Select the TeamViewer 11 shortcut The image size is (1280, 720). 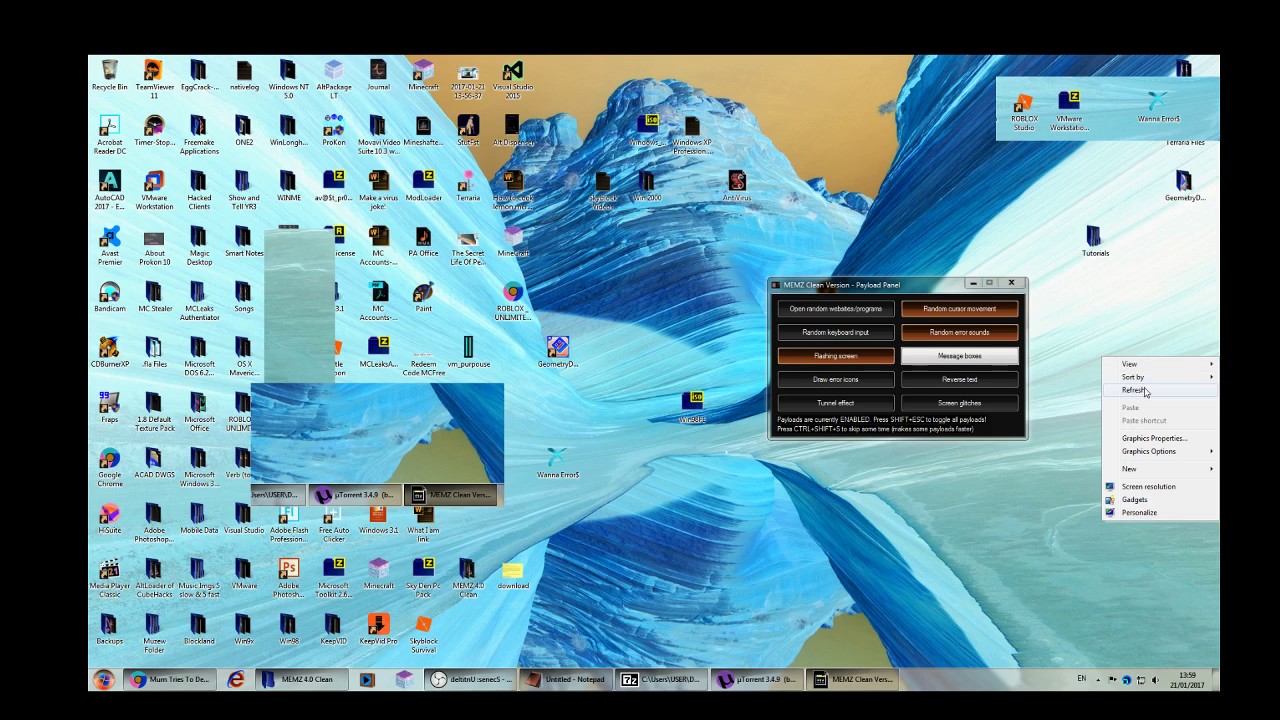tap(154, 79)
